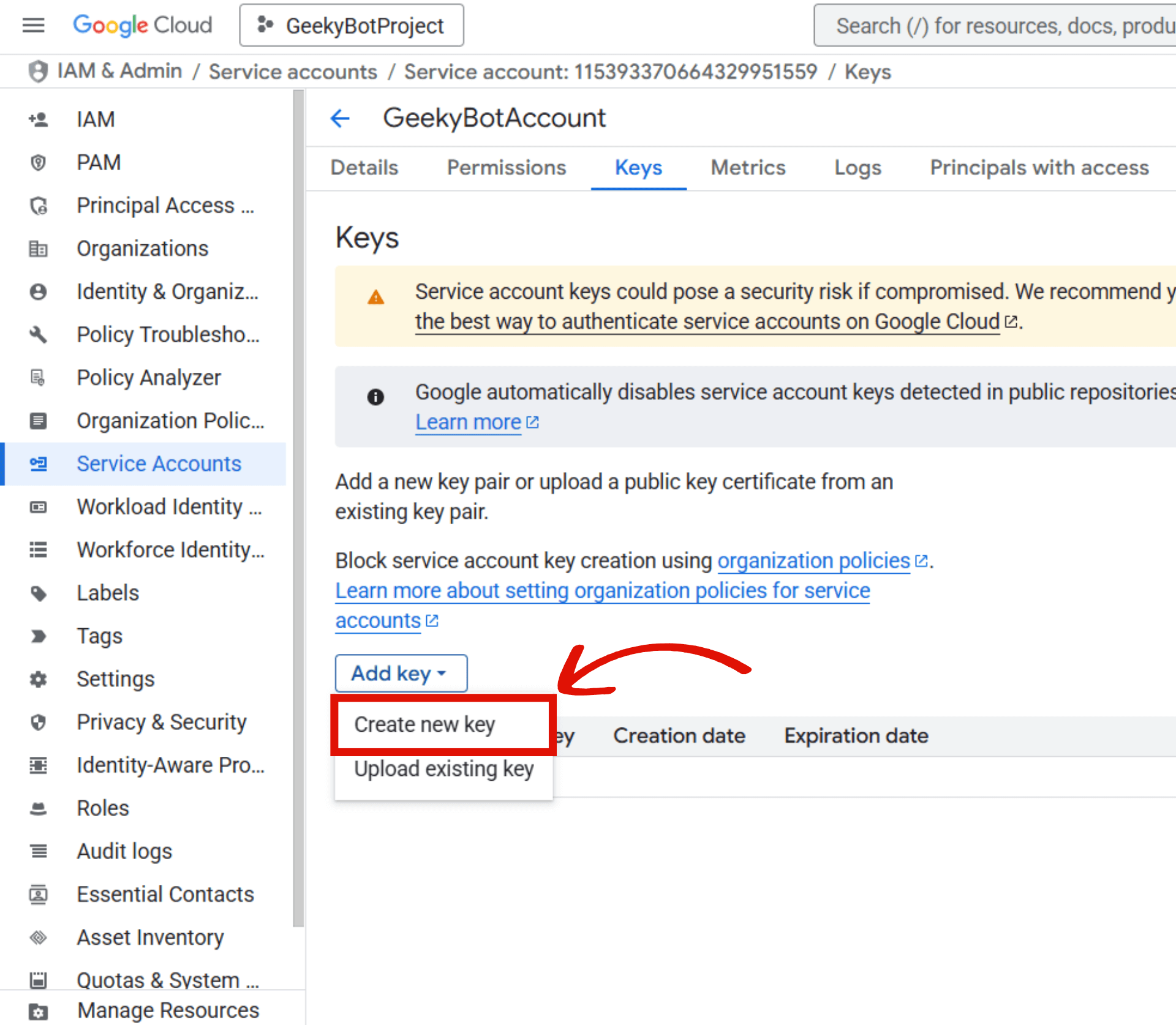
Task: Click the Quotas & System icon
Action: pyautogui.click(x=38, y=980)
